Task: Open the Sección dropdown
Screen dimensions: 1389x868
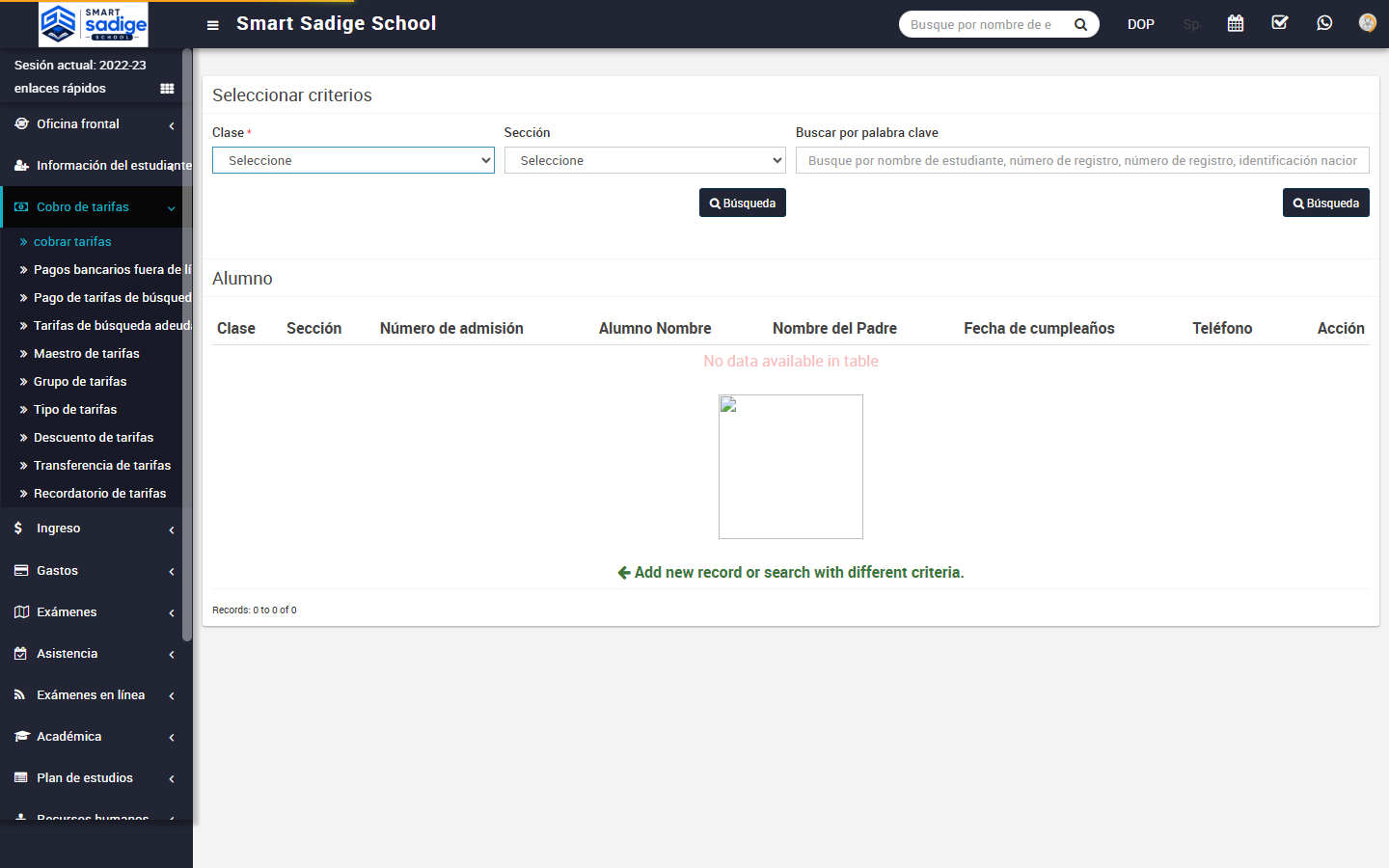Action: click(x=645, y=160)
